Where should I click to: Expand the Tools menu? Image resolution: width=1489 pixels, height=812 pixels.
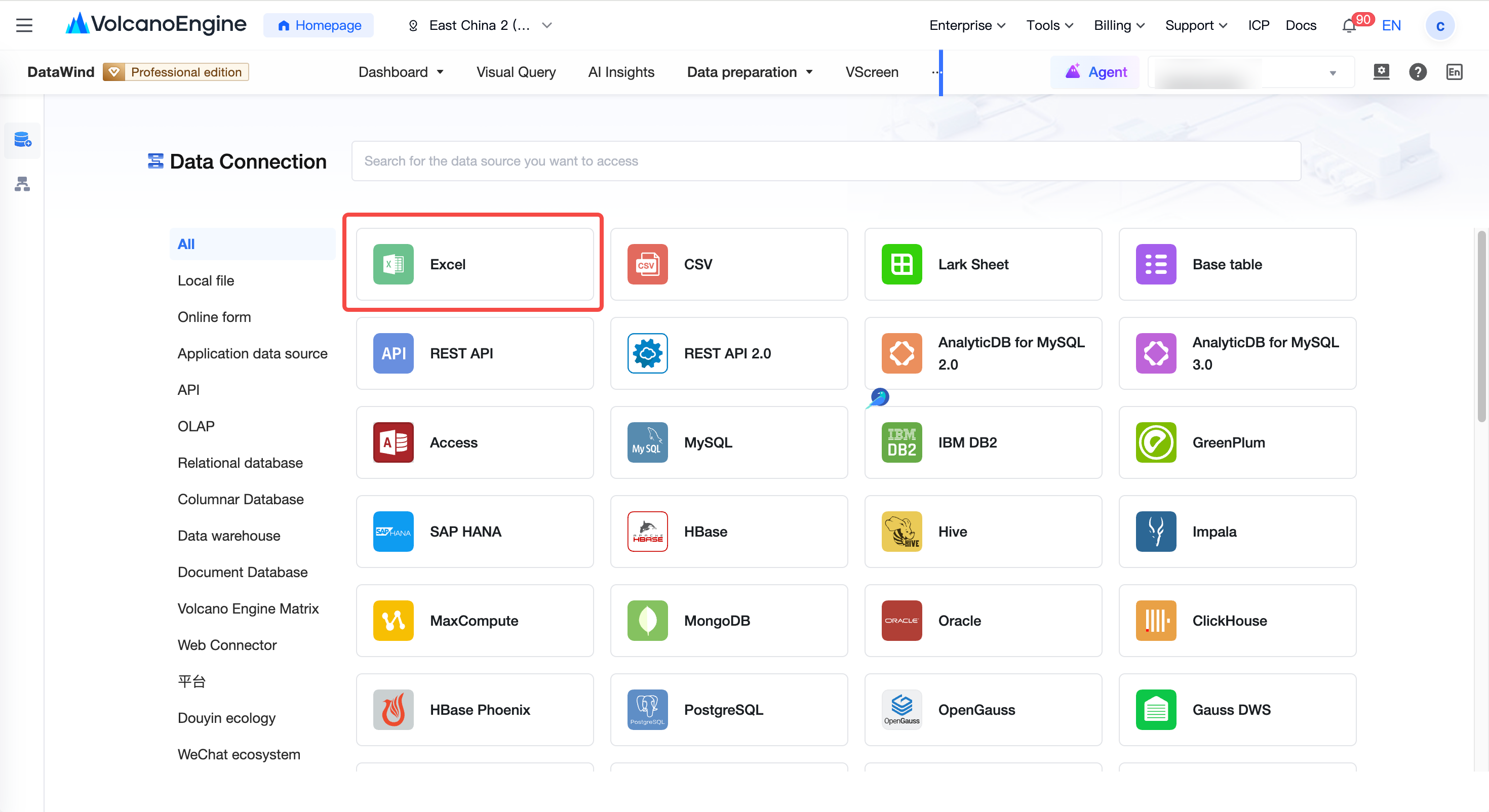[1049, 25]
